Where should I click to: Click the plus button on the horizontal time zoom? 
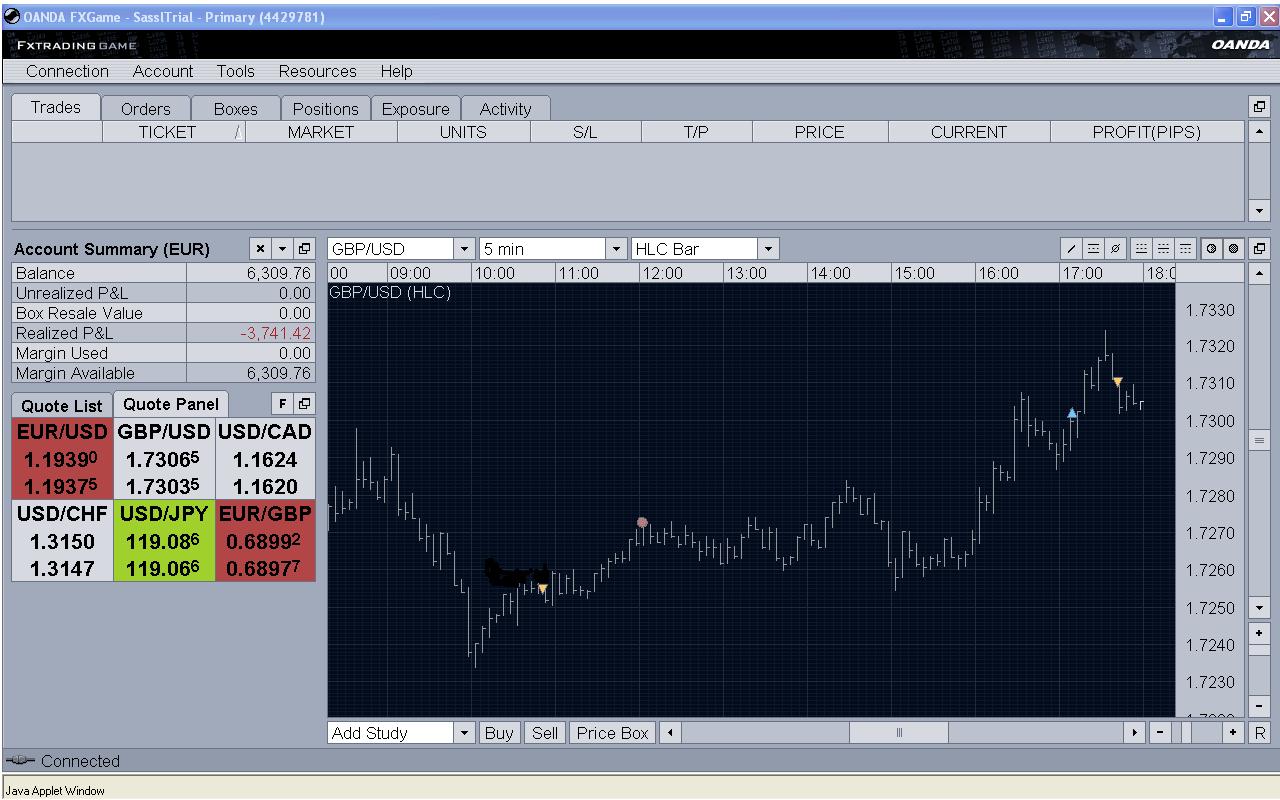1233,733
